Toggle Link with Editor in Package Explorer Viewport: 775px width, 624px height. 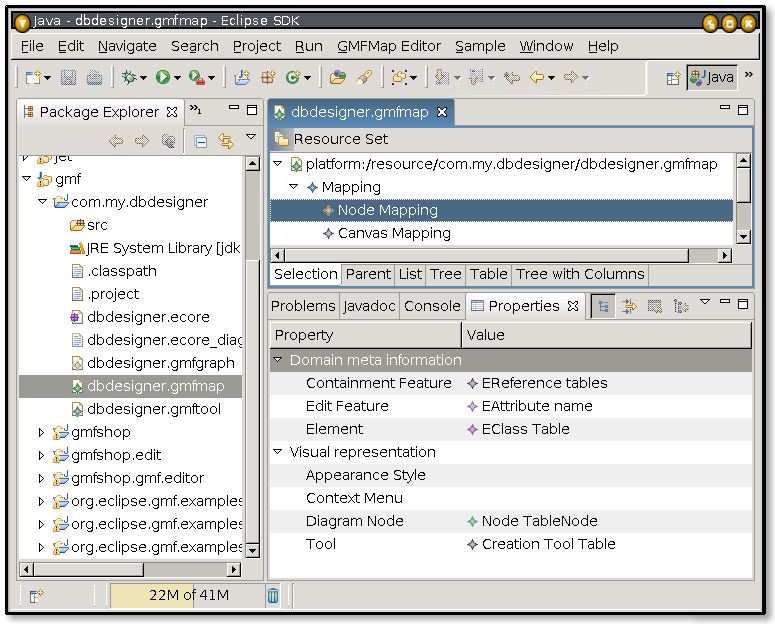(x=226, y=141)
